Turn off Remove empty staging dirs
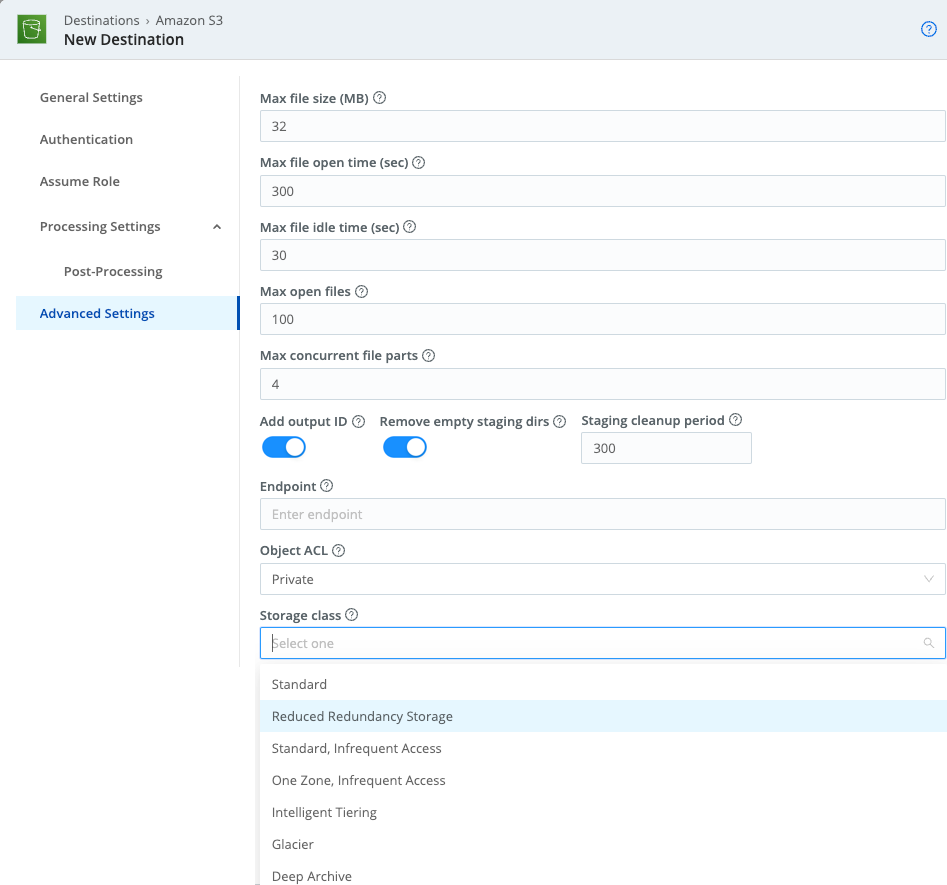The width and height of the screenshot is (947, 885). coord(405,447)
